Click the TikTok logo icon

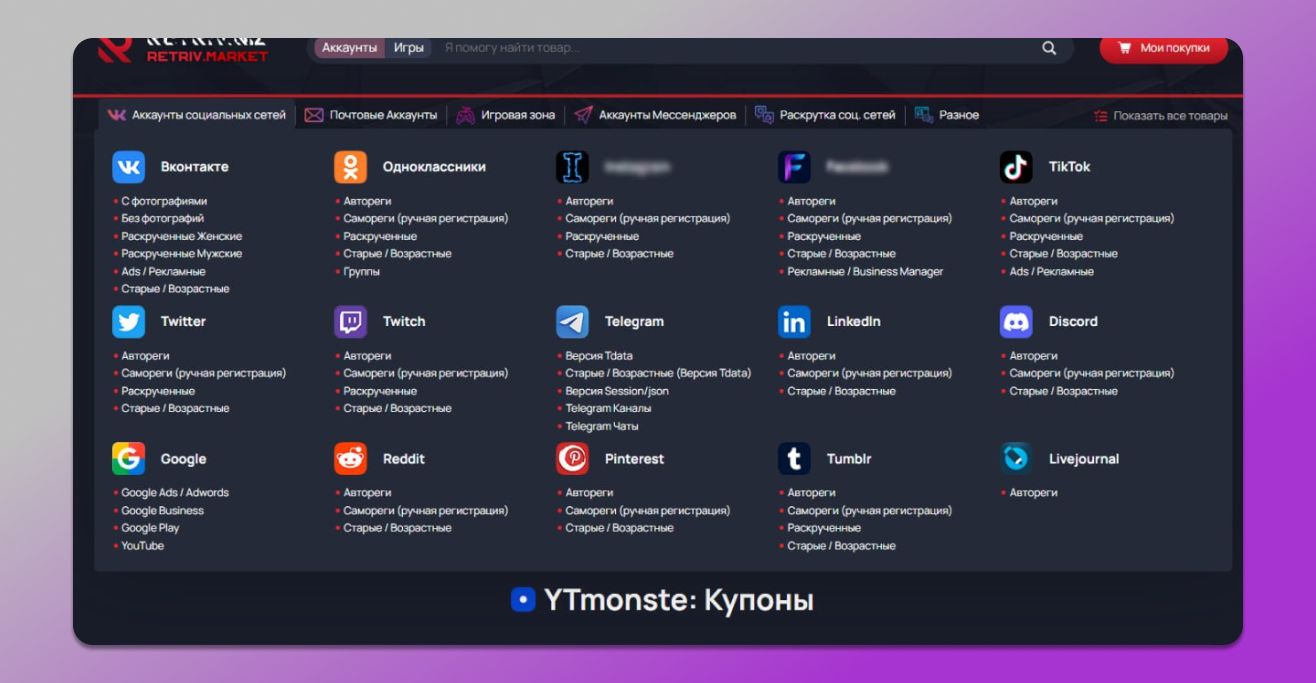[1016, 167]
